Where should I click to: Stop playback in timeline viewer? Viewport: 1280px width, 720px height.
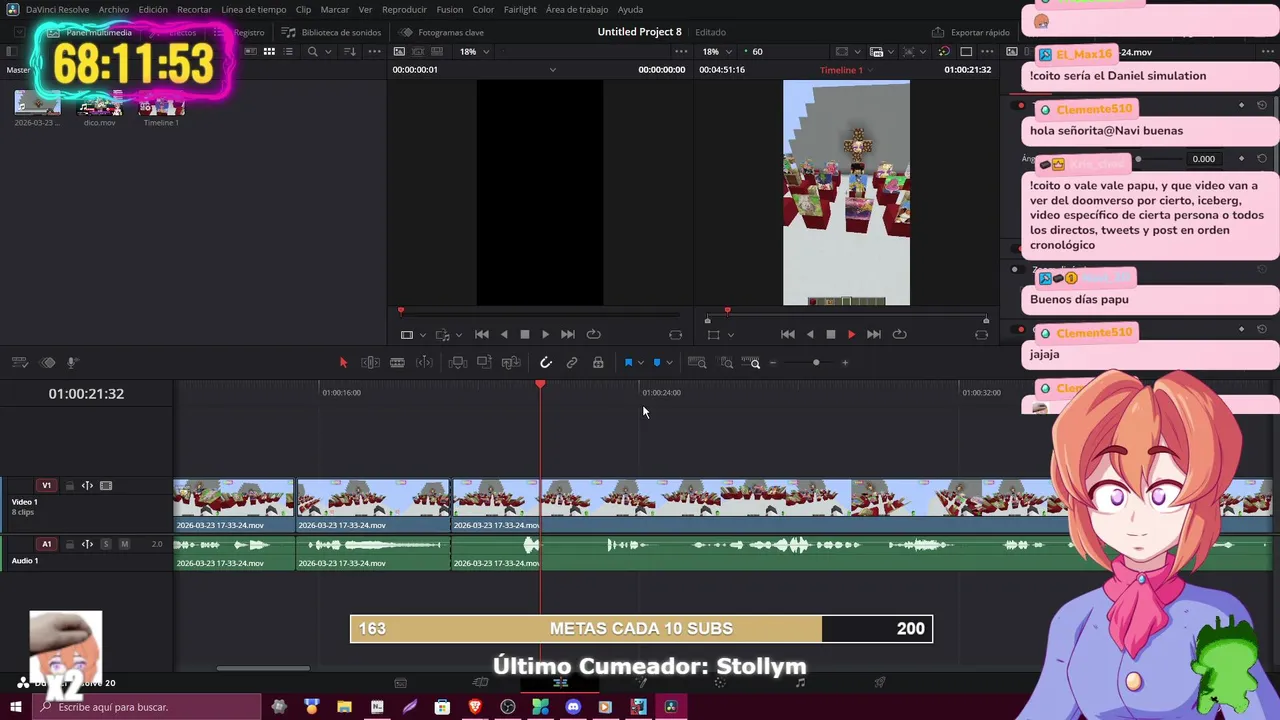[830, 334]
